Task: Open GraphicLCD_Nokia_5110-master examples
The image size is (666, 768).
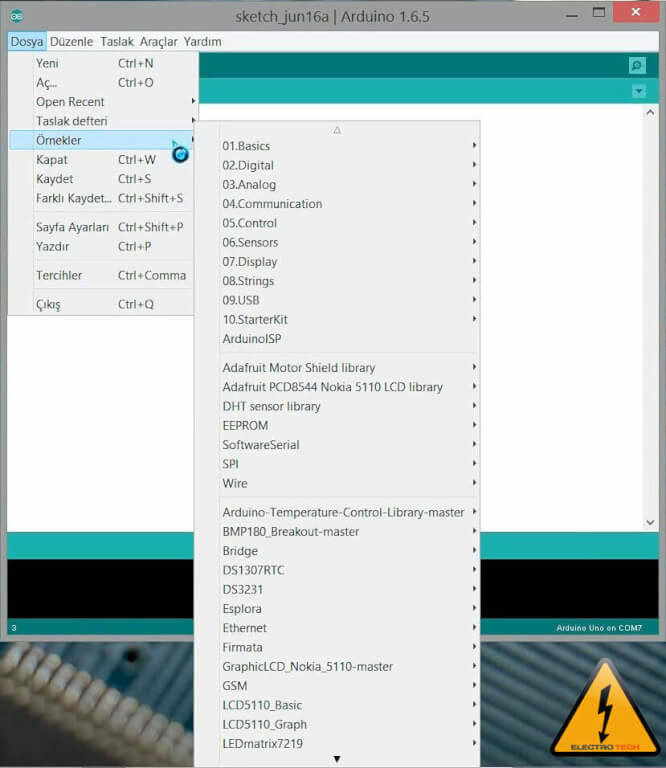Action: [x=337, y=666]
